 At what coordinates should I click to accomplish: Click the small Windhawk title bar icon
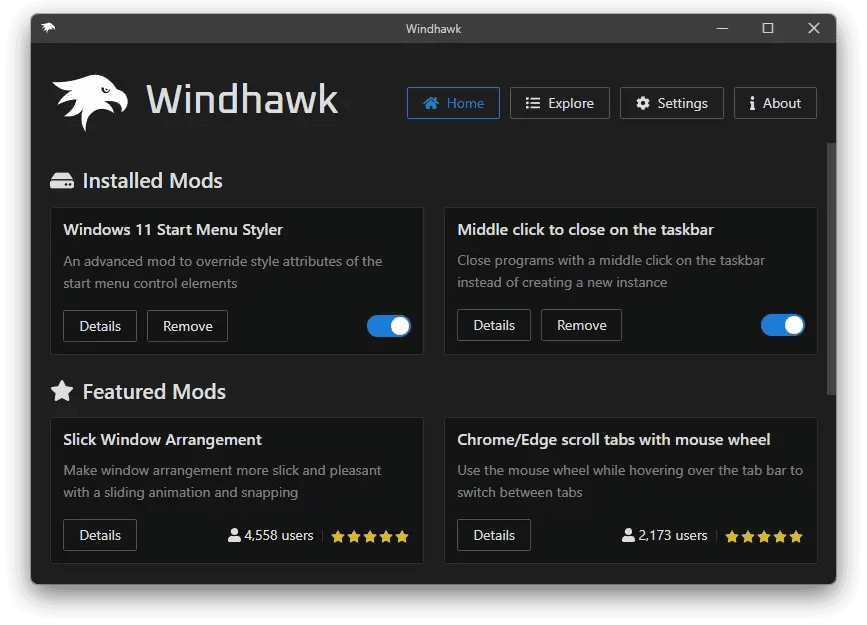[48, 28]
